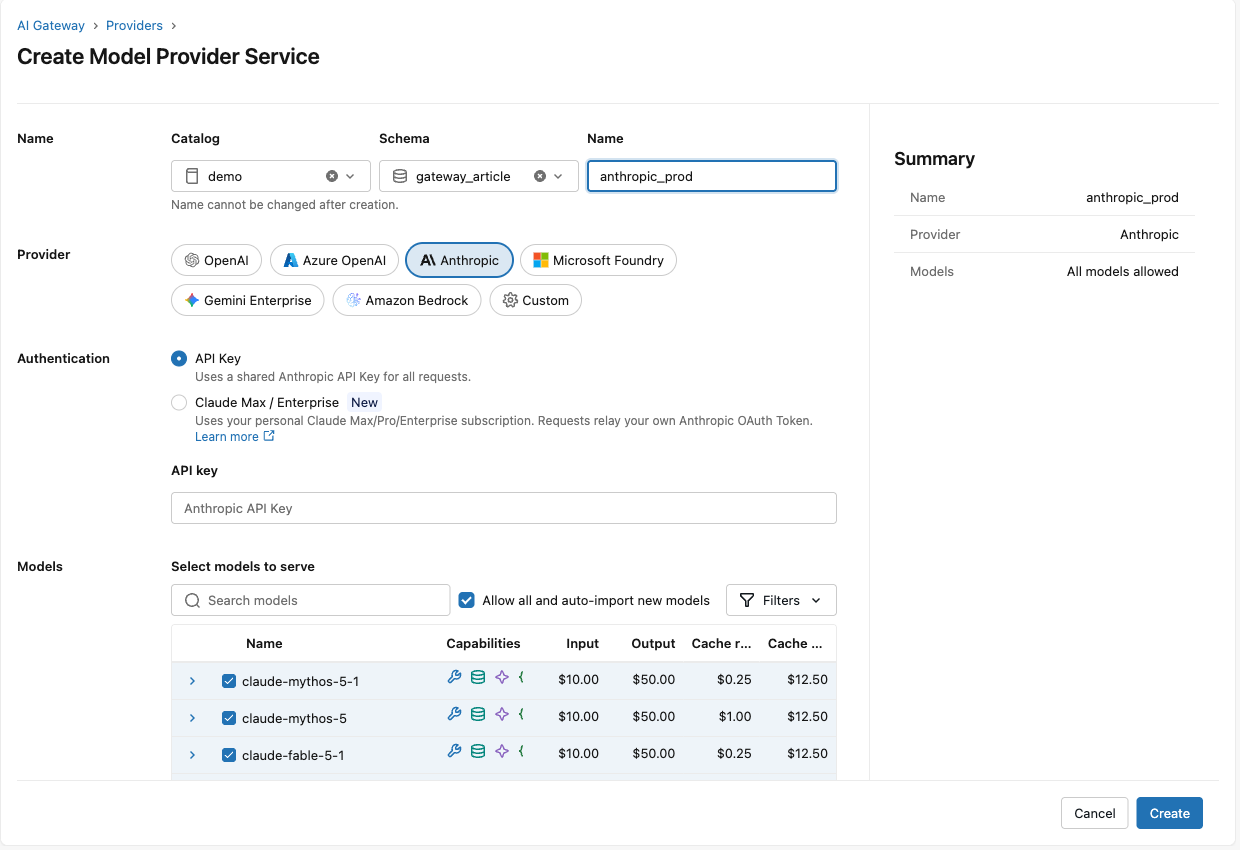Viewport: 1240px width, 850px height.
Task: Go to AI Gateway breadcrumb
Action: (51, 25)
